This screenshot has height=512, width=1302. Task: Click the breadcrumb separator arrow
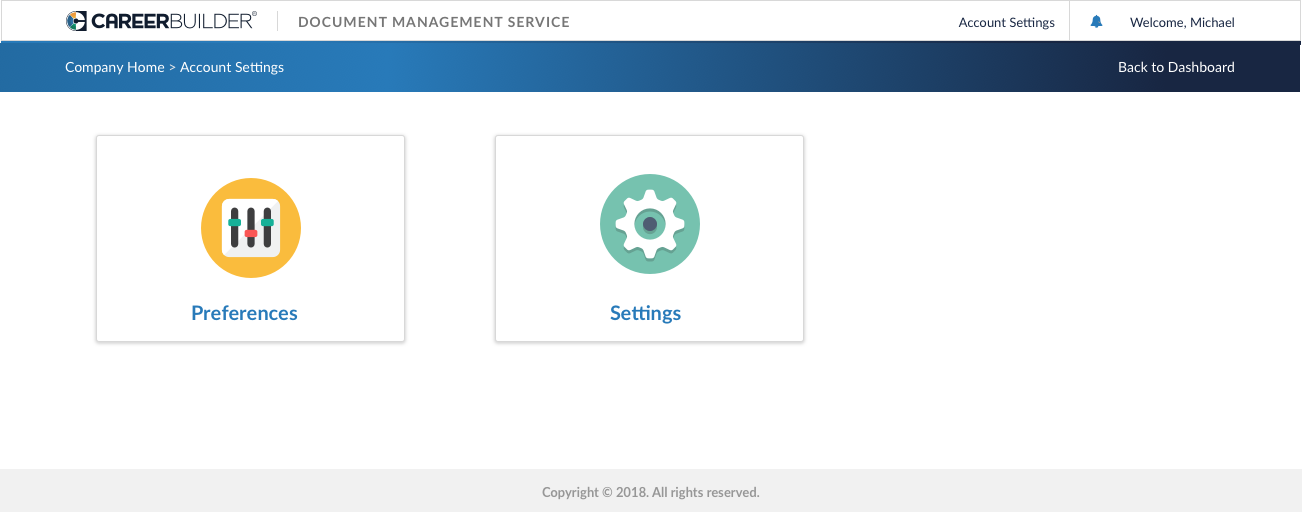pyautogui.click(x=172, y=67)
